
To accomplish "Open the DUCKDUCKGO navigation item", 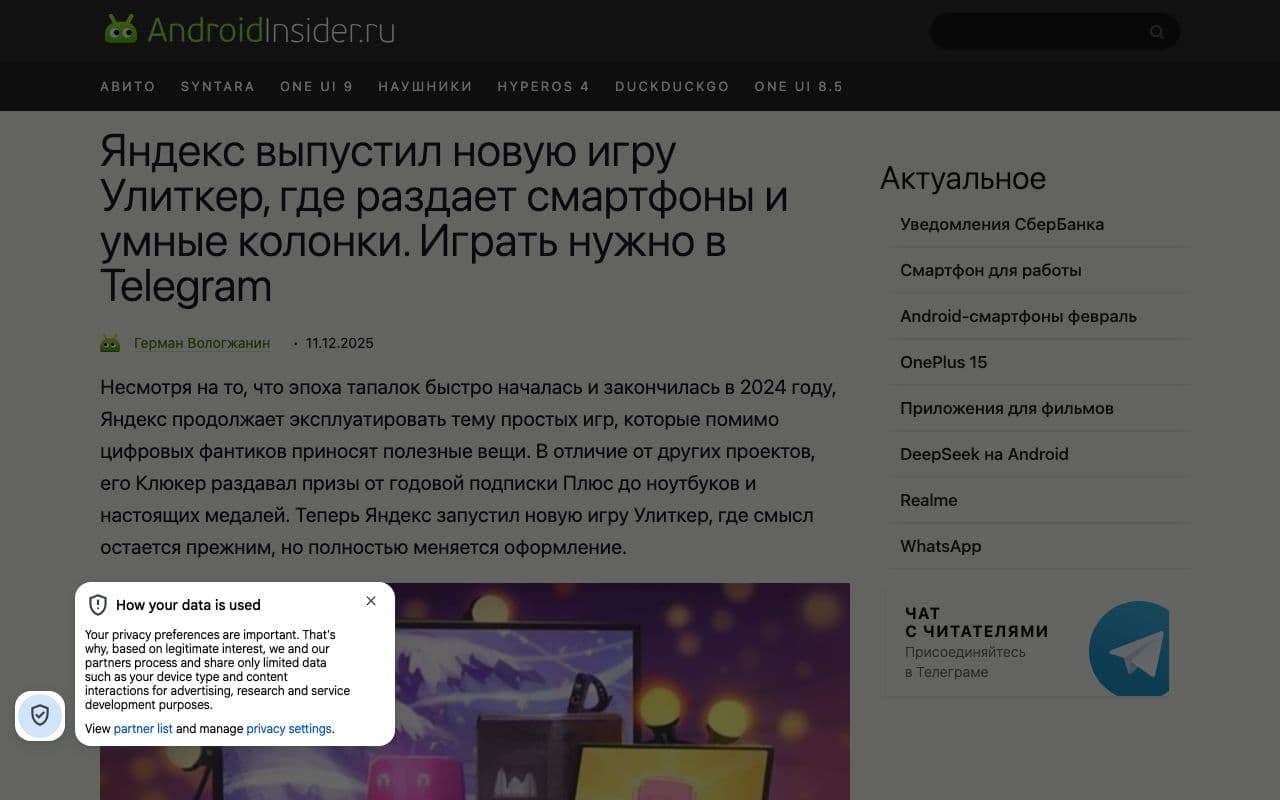I will 672,86.
